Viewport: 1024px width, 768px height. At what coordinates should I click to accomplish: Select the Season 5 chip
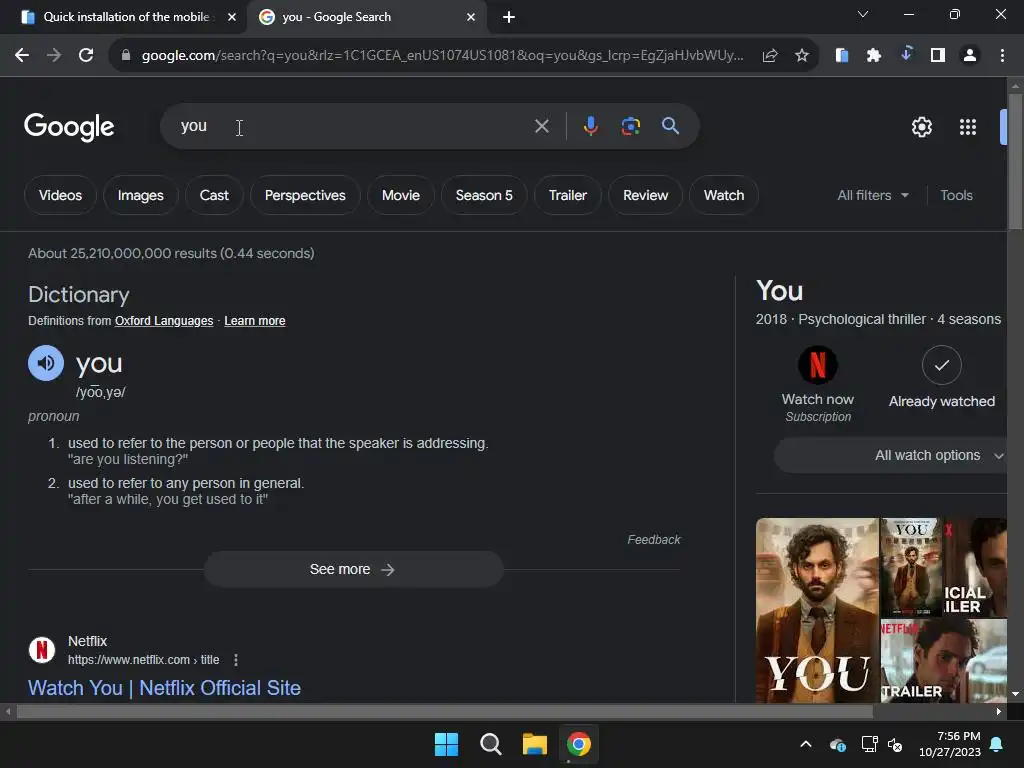pos(484,195)
